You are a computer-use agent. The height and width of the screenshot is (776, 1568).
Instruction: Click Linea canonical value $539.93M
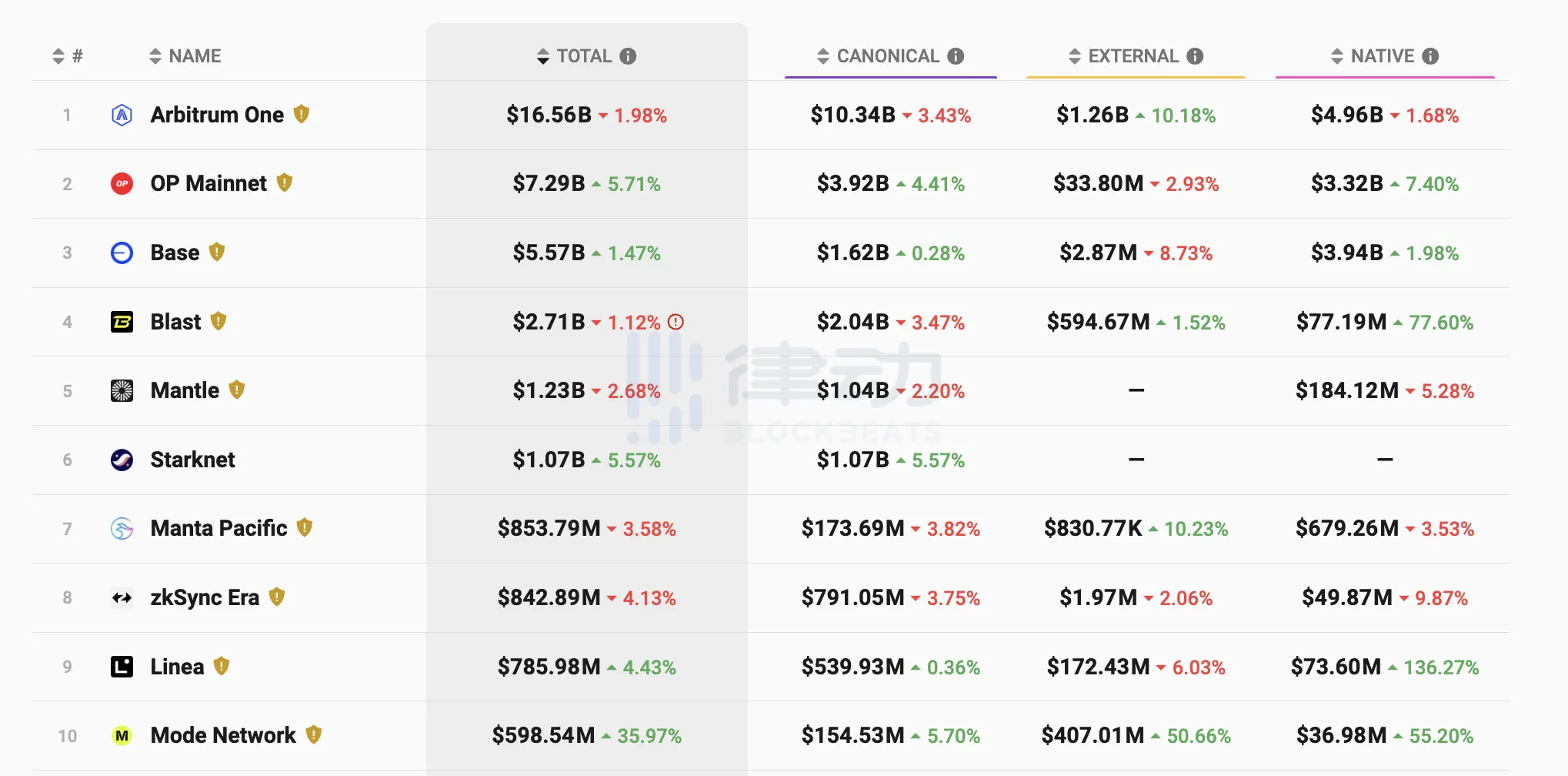(x=852, y=667)
